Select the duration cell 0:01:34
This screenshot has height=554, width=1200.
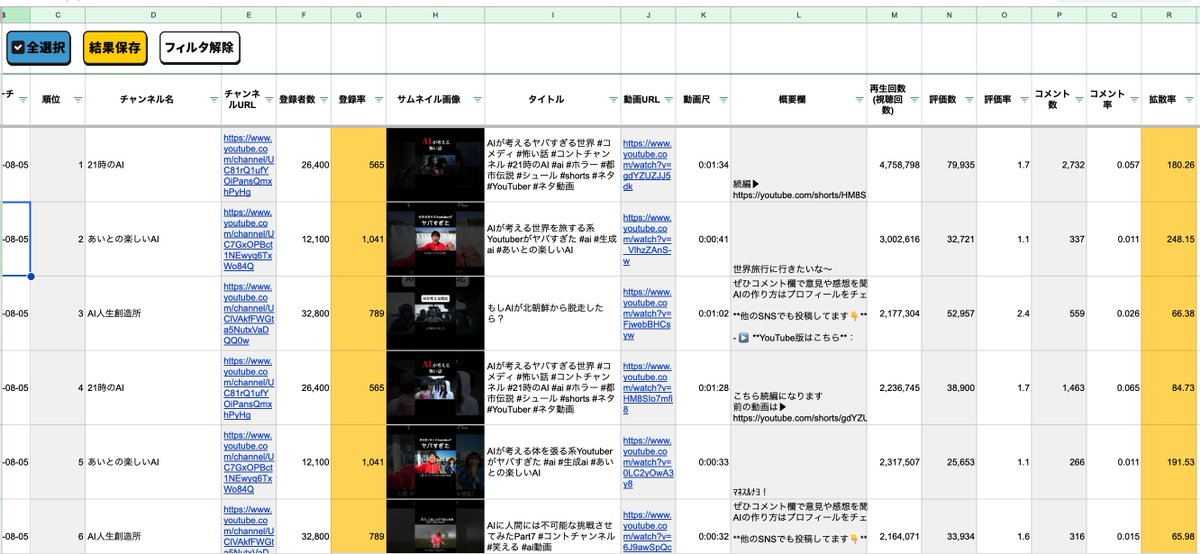pyautogui.click(x=703, y=164)
